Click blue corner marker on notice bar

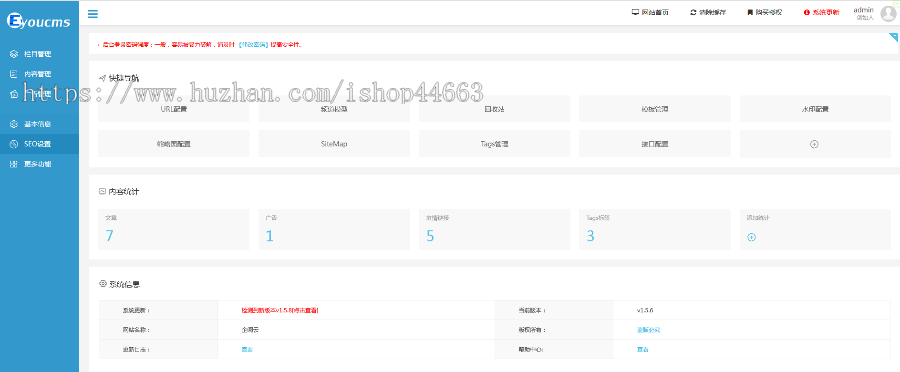click(x=894, y=37)
